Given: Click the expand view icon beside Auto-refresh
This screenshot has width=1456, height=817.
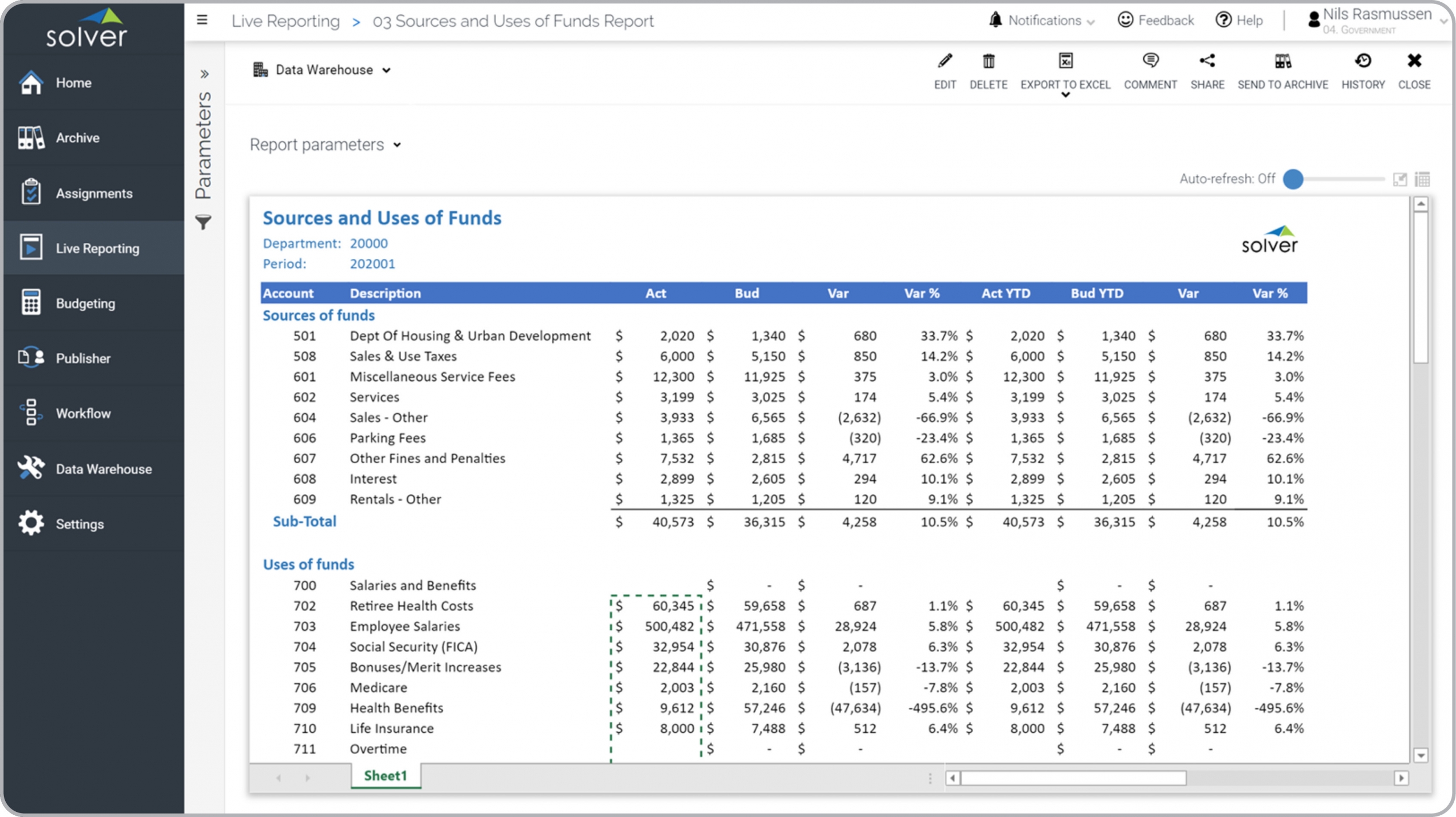Looking at the screenshot, I should pos(1400,180).
